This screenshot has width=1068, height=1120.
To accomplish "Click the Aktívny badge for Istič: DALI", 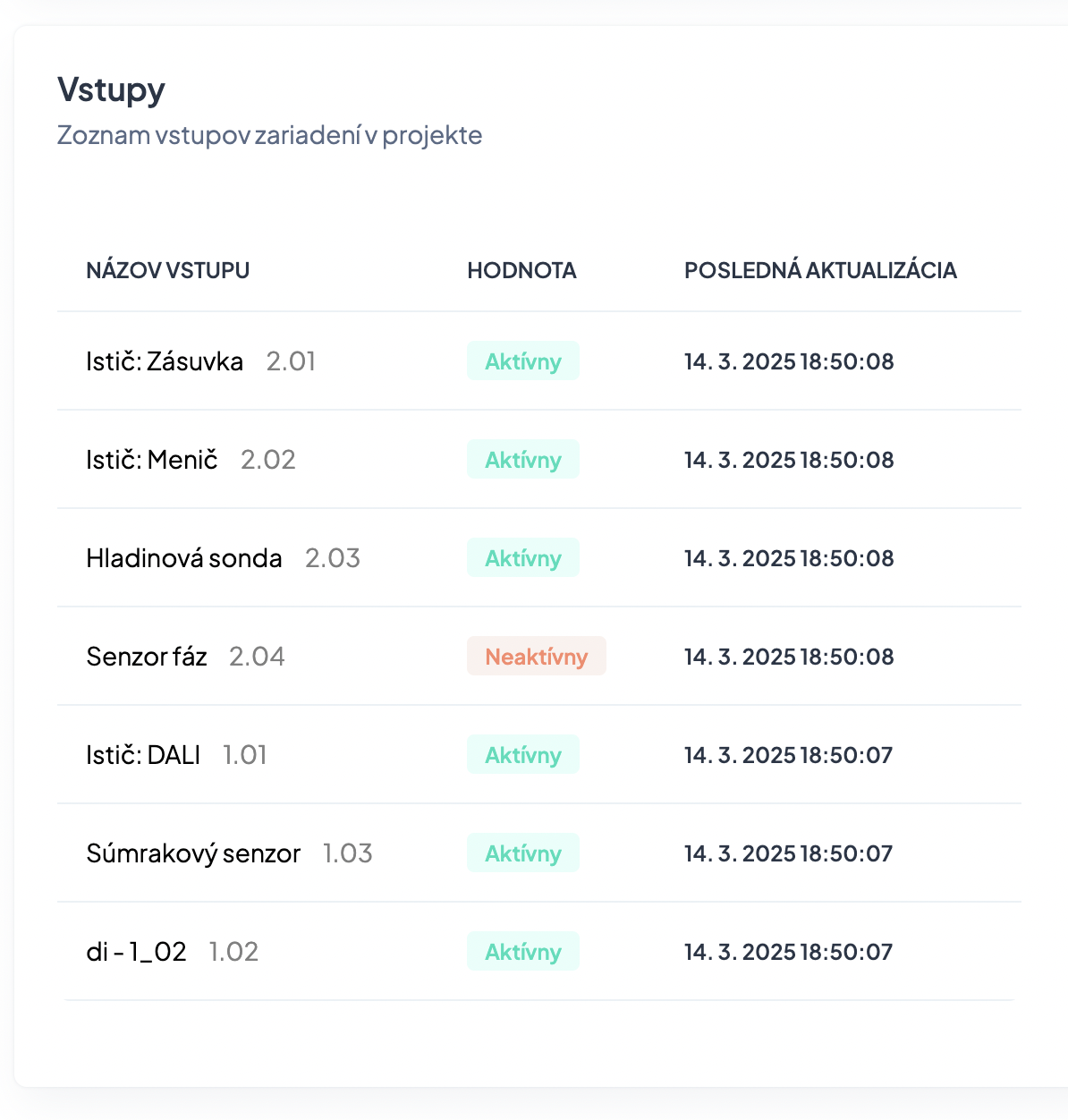I will [523, 755].
